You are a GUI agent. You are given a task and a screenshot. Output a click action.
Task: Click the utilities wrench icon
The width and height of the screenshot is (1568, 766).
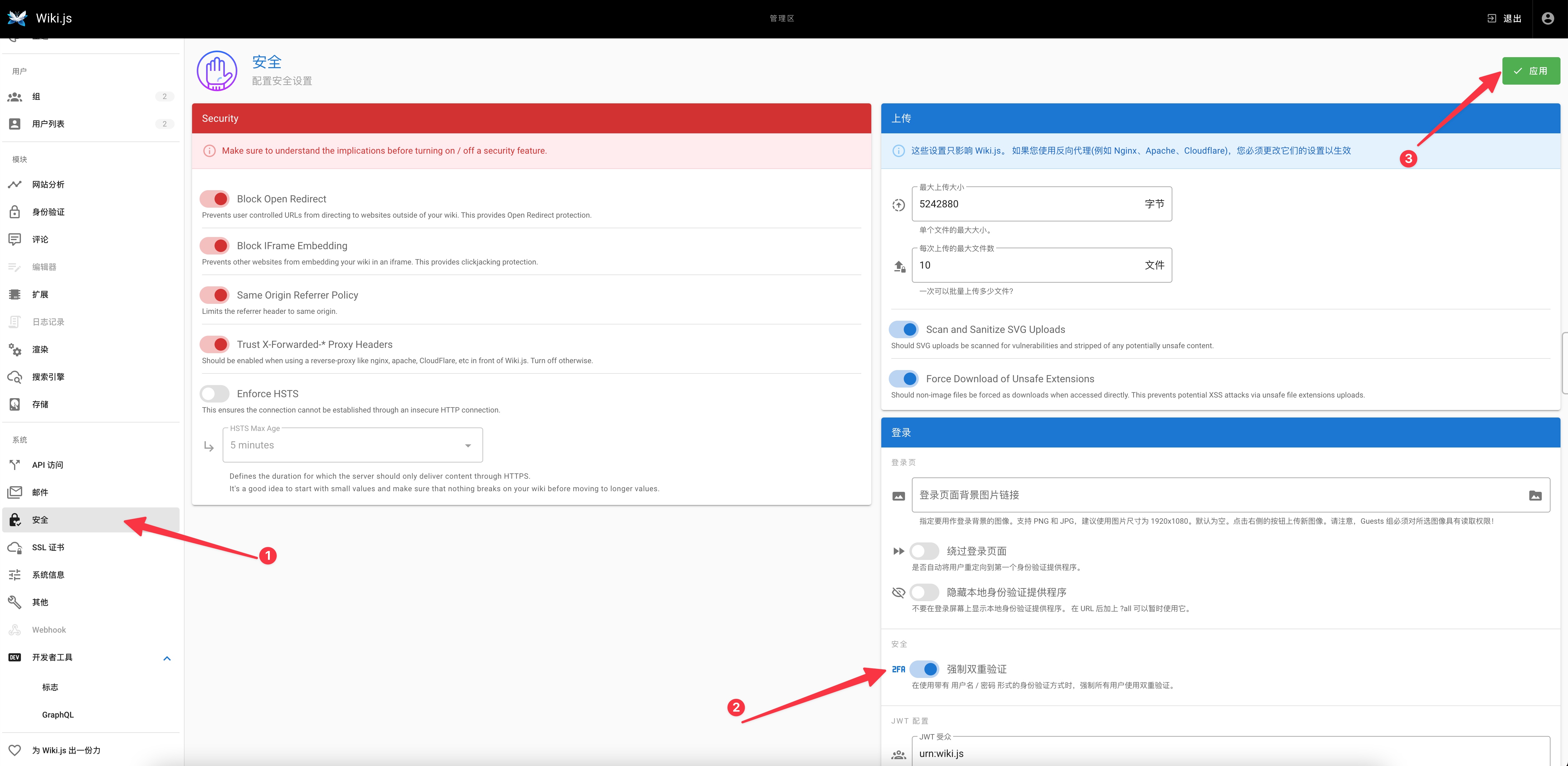click(15, 602)
